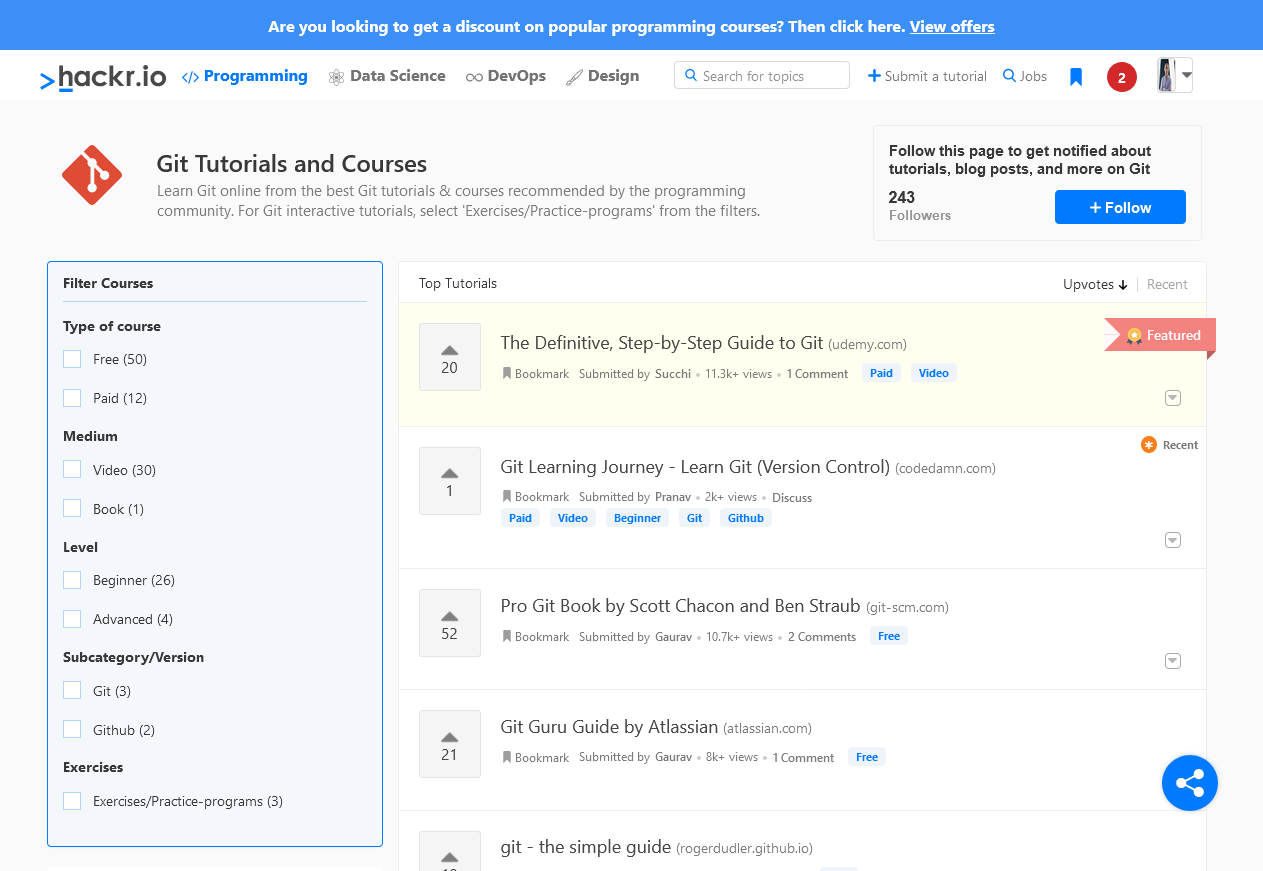
Task: Open the profile dropdown arrow
Action: pos(1186,75)
